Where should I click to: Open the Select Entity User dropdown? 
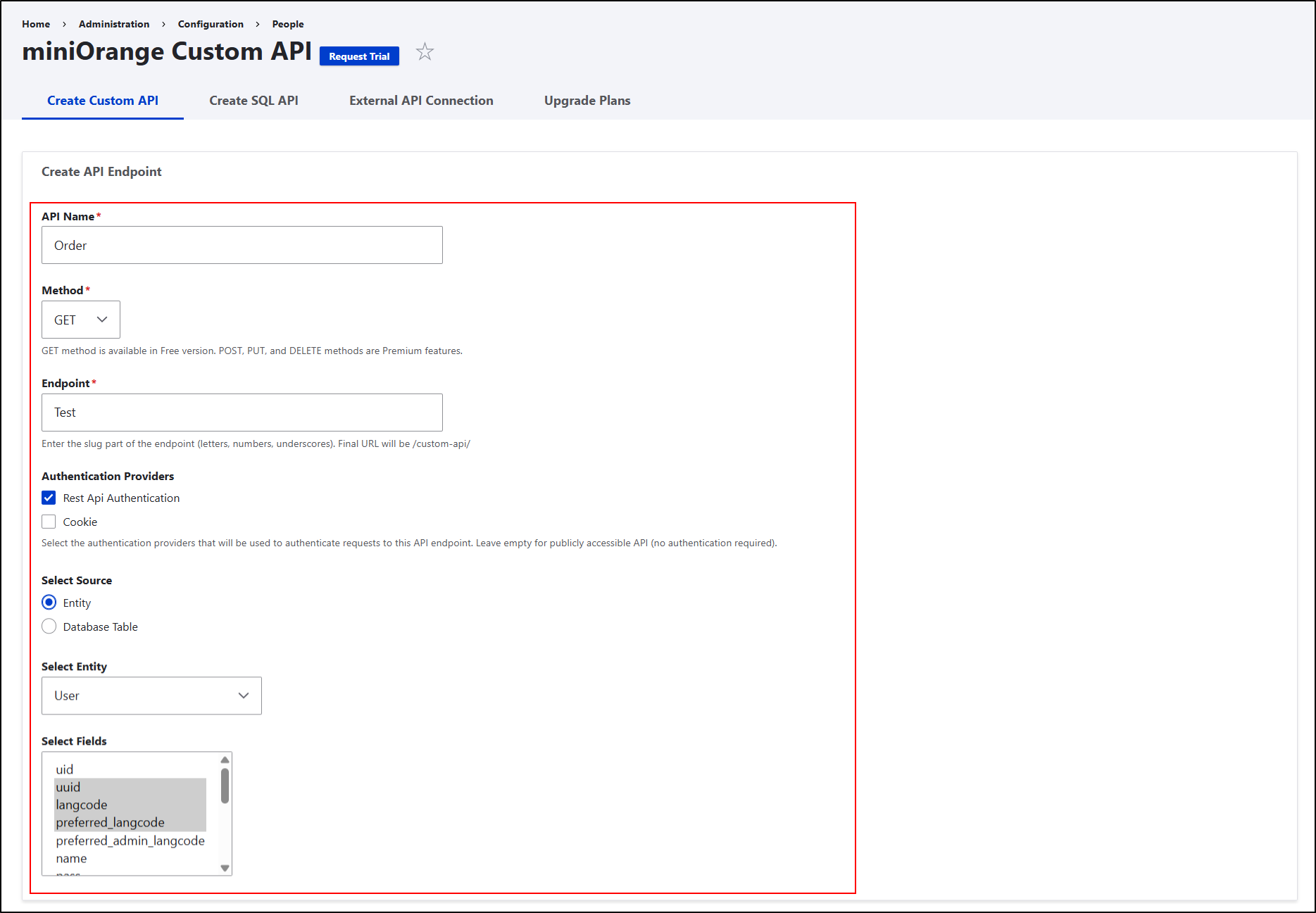click(x=151, y=695)
